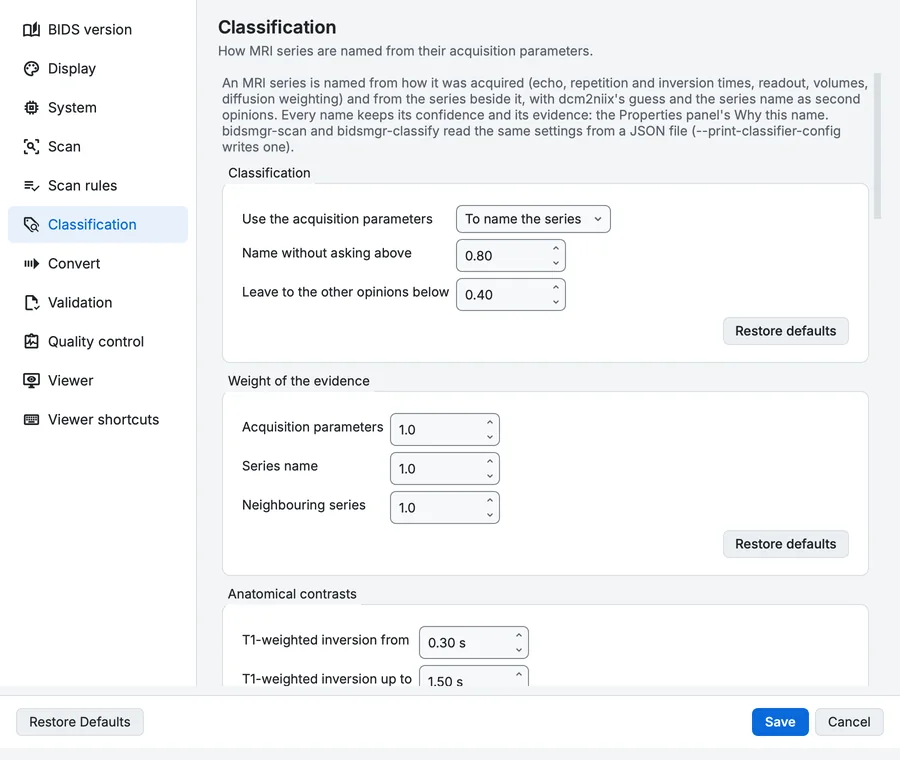Select the Convert settings page
Screen dimensions: 900x760
pyautogui.click(x=98, y=263)
